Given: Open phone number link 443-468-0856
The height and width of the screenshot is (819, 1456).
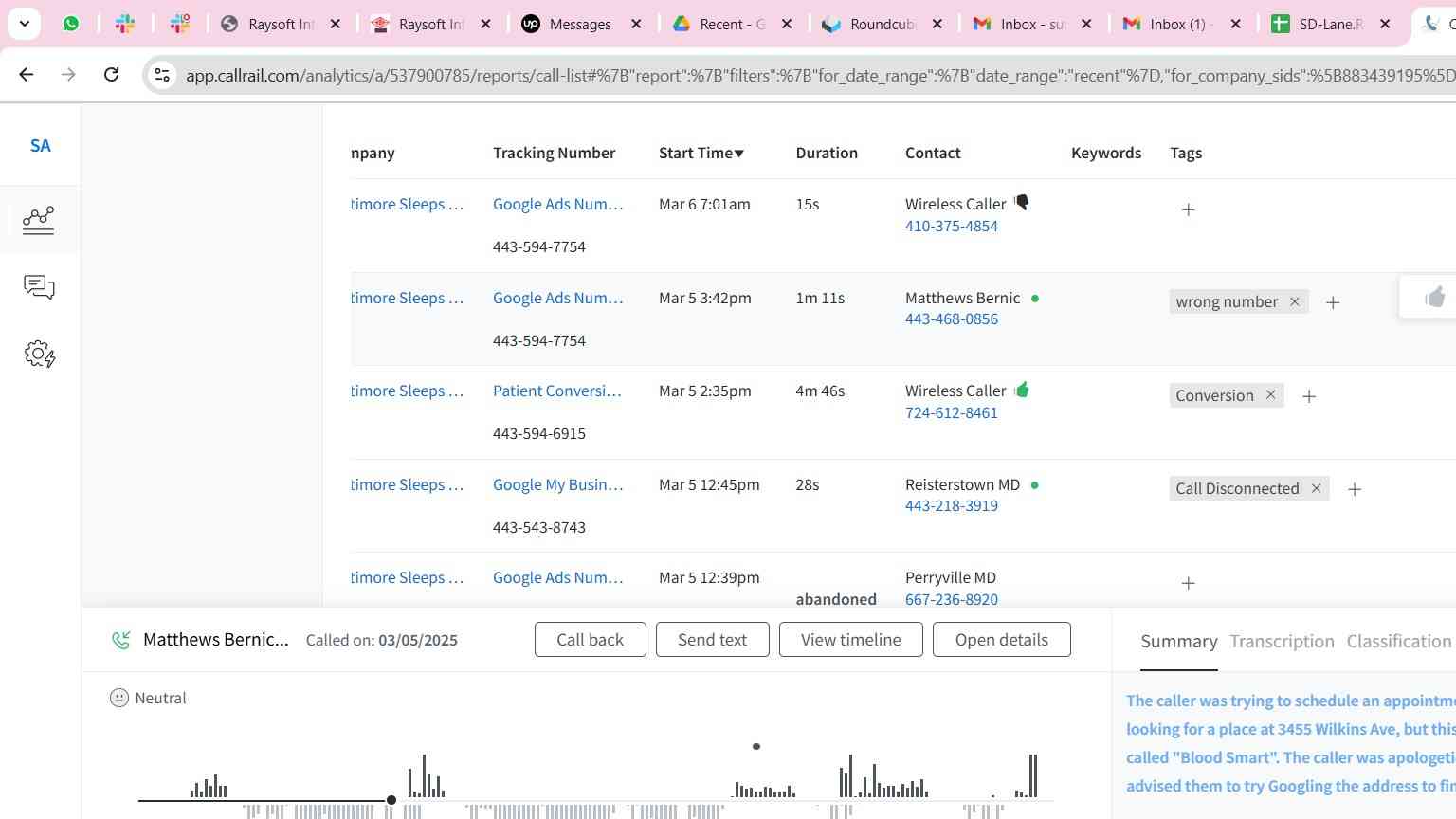Looking at the screenshot, I should (951, 319).
